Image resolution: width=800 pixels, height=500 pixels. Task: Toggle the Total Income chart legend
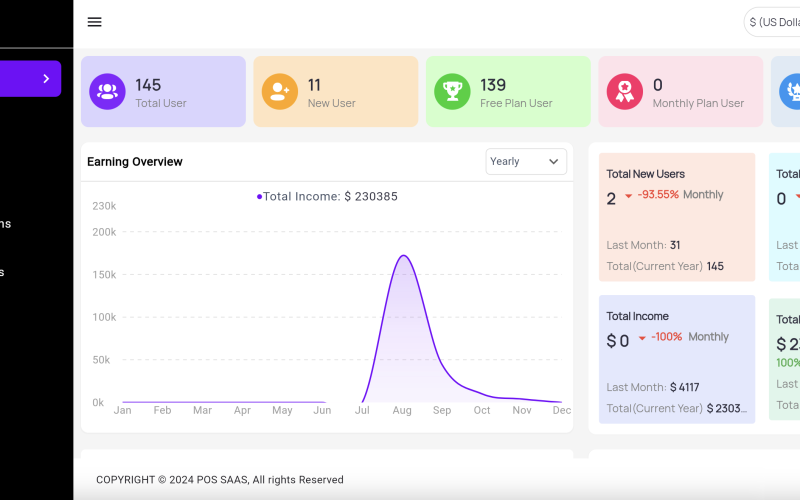pyautogui.click(x=328, y=197)
